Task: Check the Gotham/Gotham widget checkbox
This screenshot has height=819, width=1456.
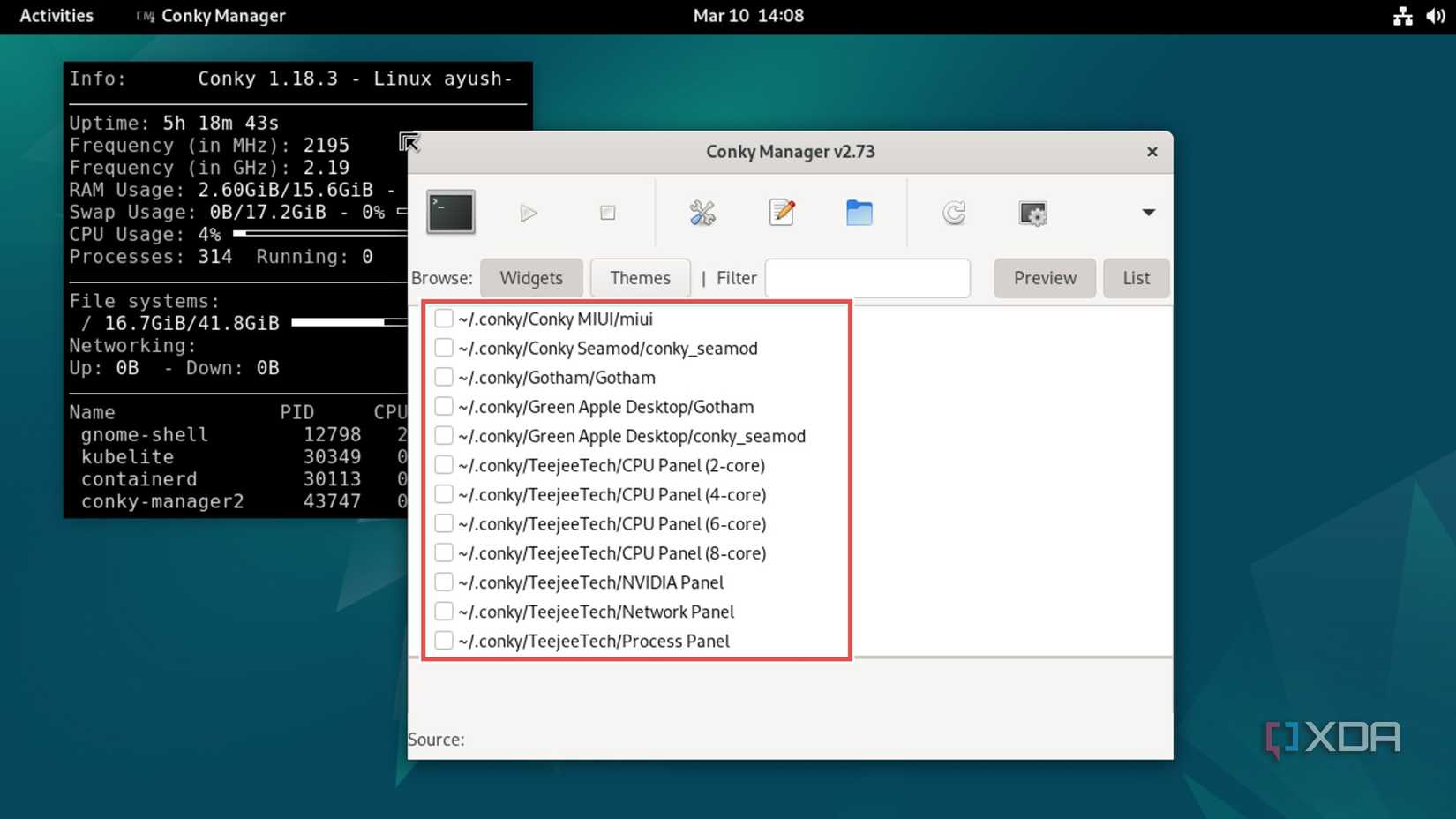Action: [x=443, y=376]
